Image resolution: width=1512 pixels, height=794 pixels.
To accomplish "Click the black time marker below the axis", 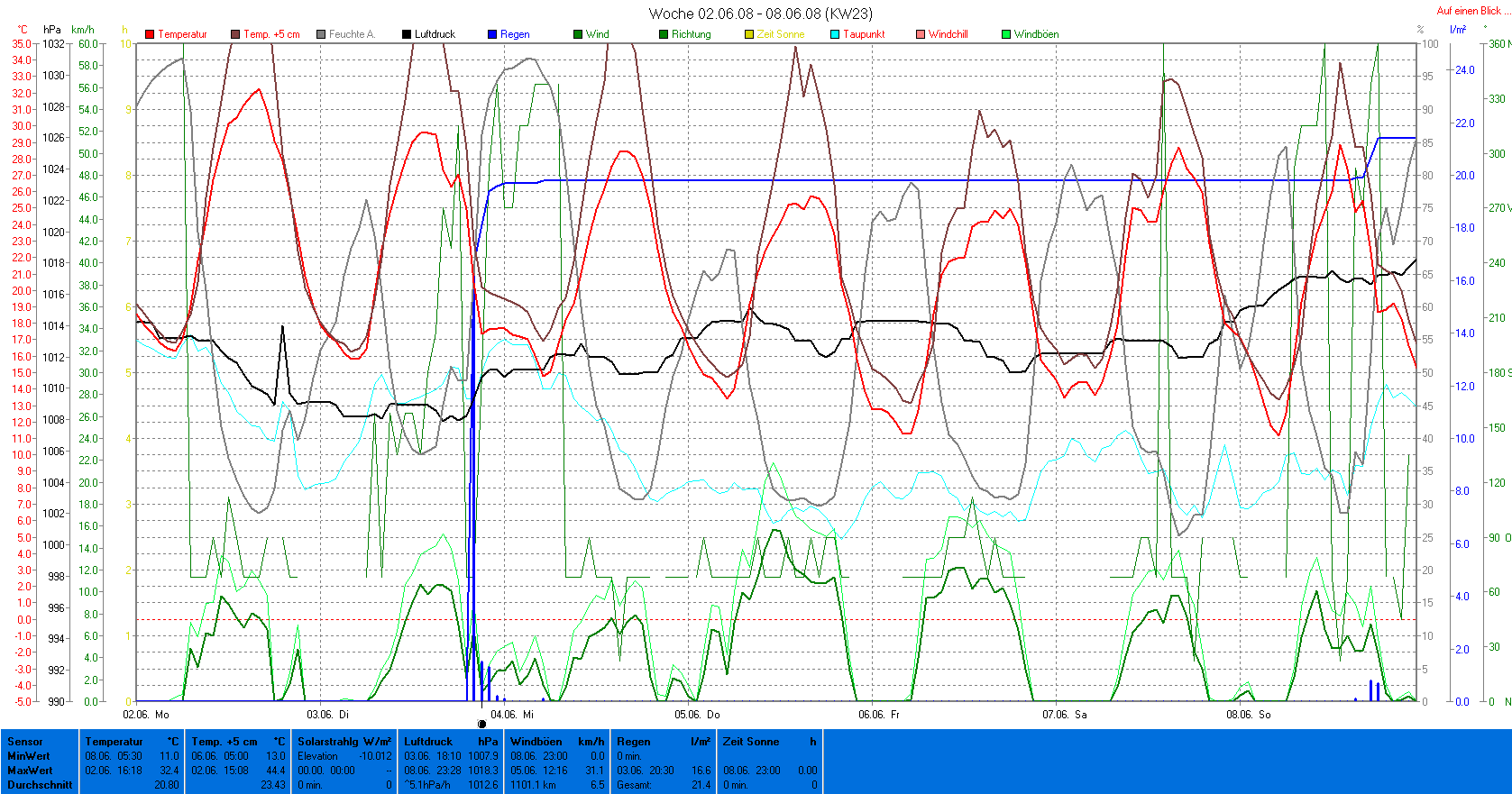I will click(x=481, y=724).
